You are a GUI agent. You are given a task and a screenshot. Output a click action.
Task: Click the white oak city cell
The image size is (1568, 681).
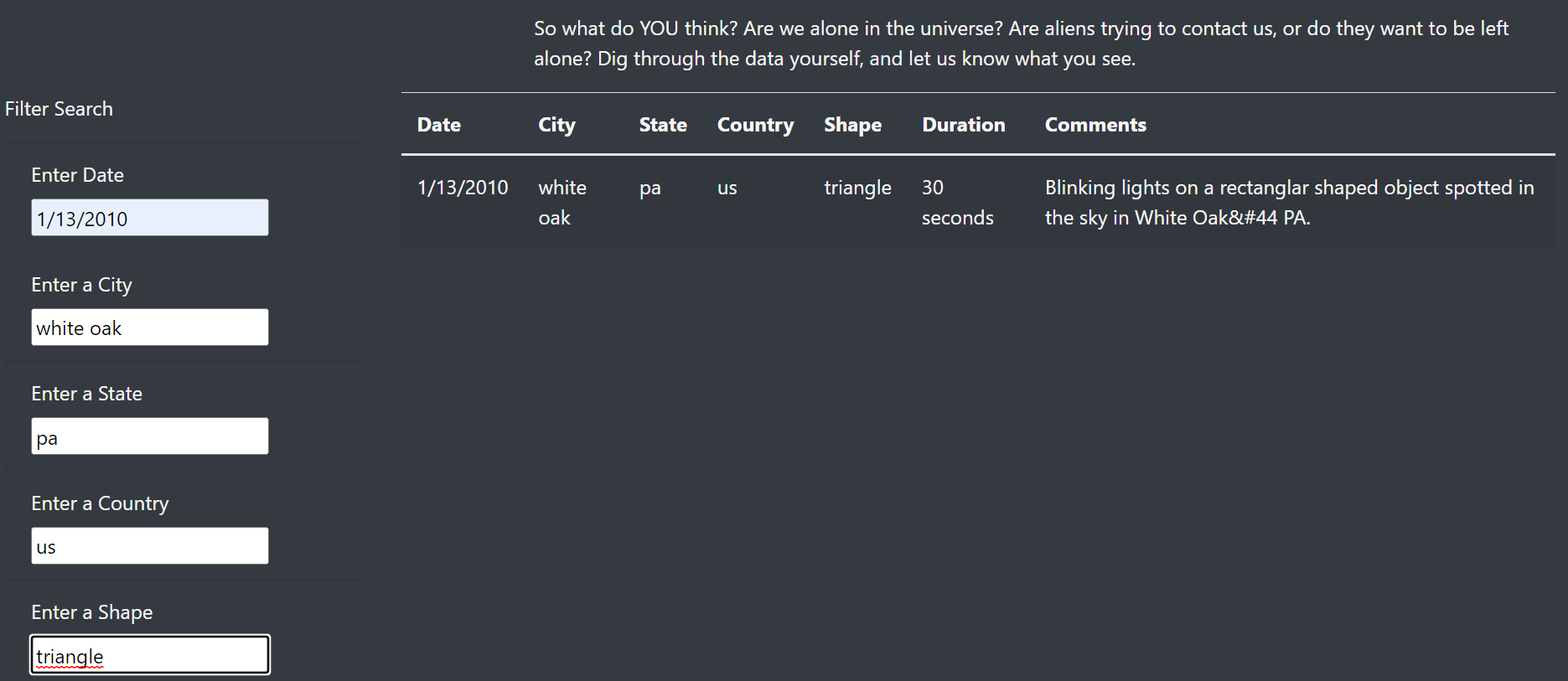(x=562, y=203)
